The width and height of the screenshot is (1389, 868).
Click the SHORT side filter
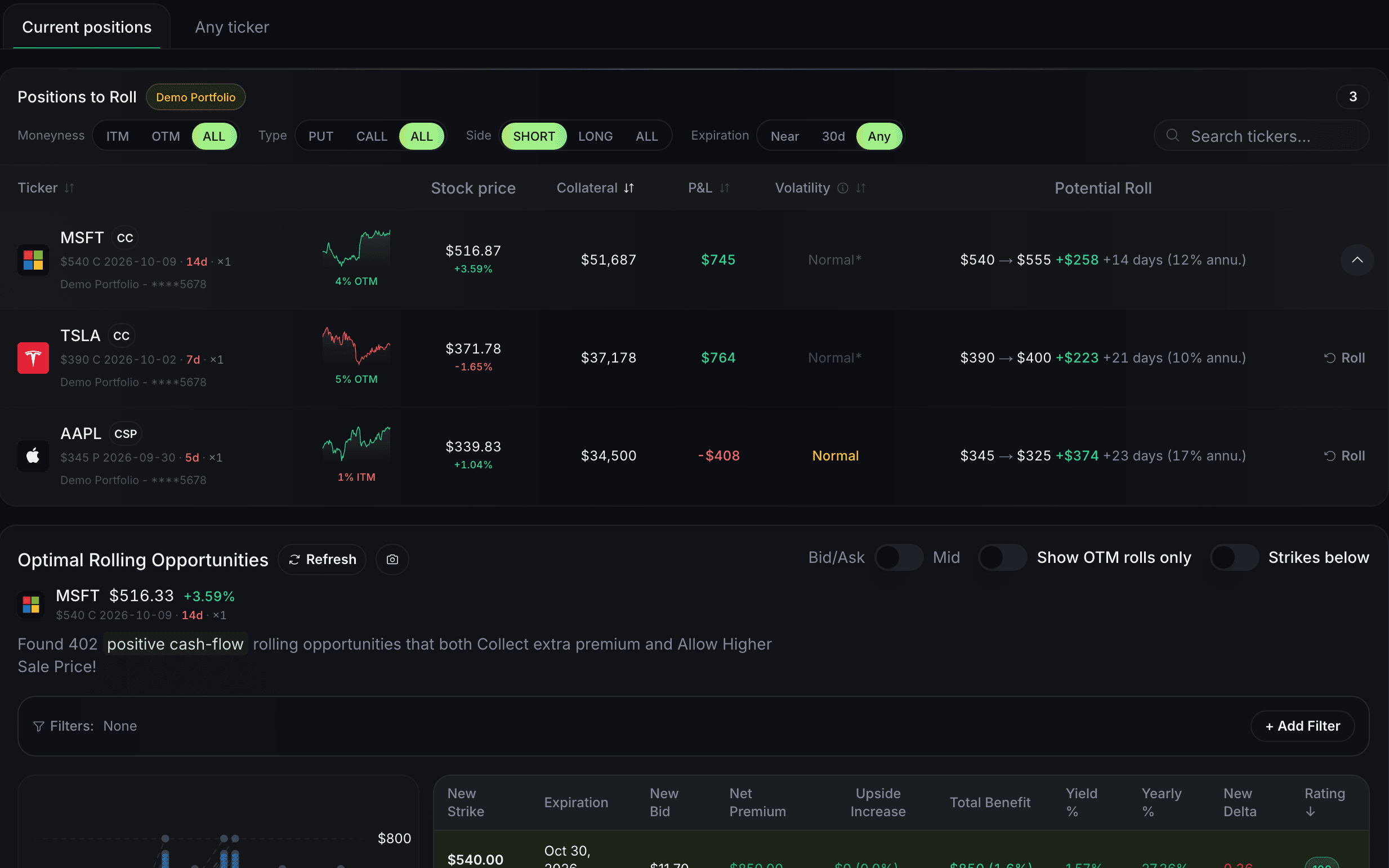click(x=534, y=137)
